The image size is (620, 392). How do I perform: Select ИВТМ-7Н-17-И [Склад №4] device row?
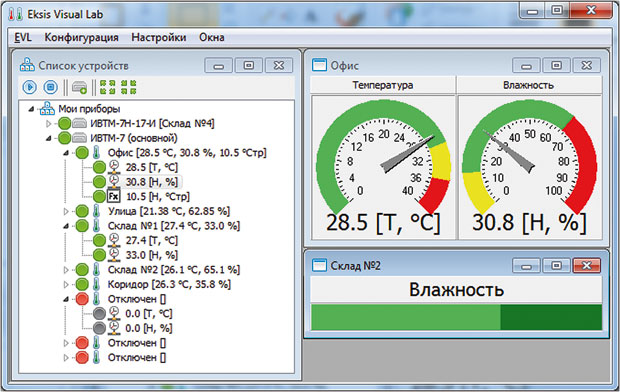[x=152, y=123]
